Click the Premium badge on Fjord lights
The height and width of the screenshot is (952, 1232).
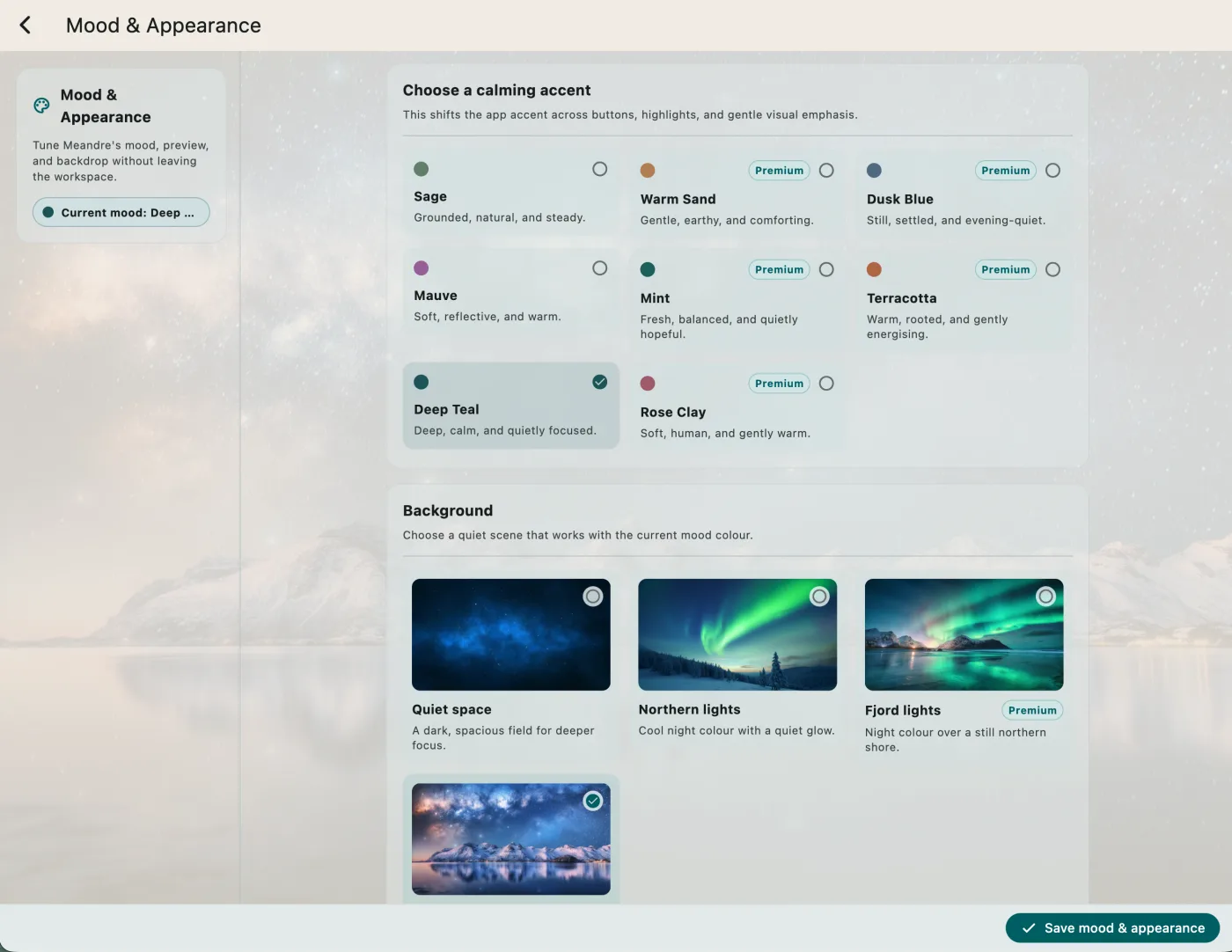(1032, 710)
